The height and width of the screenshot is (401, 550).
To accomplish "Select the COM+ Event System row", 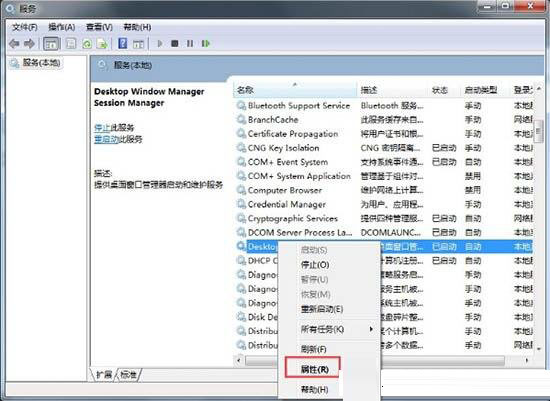I will (385, 162).
